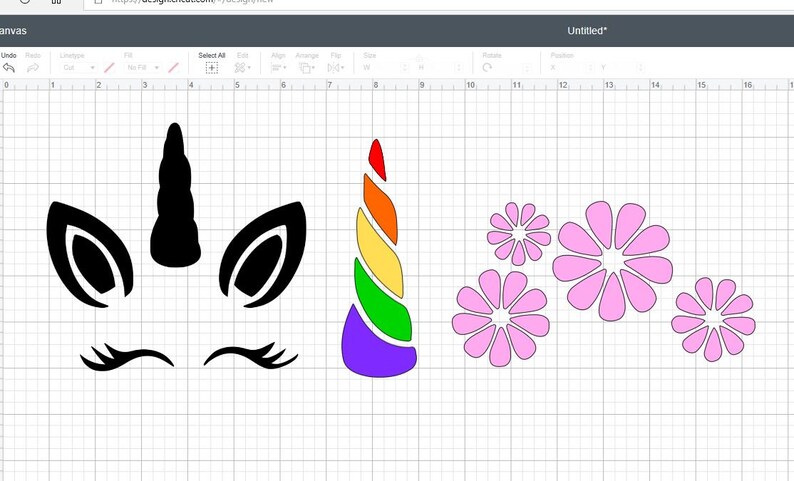Open the Align dropdown

coord(279,68)
